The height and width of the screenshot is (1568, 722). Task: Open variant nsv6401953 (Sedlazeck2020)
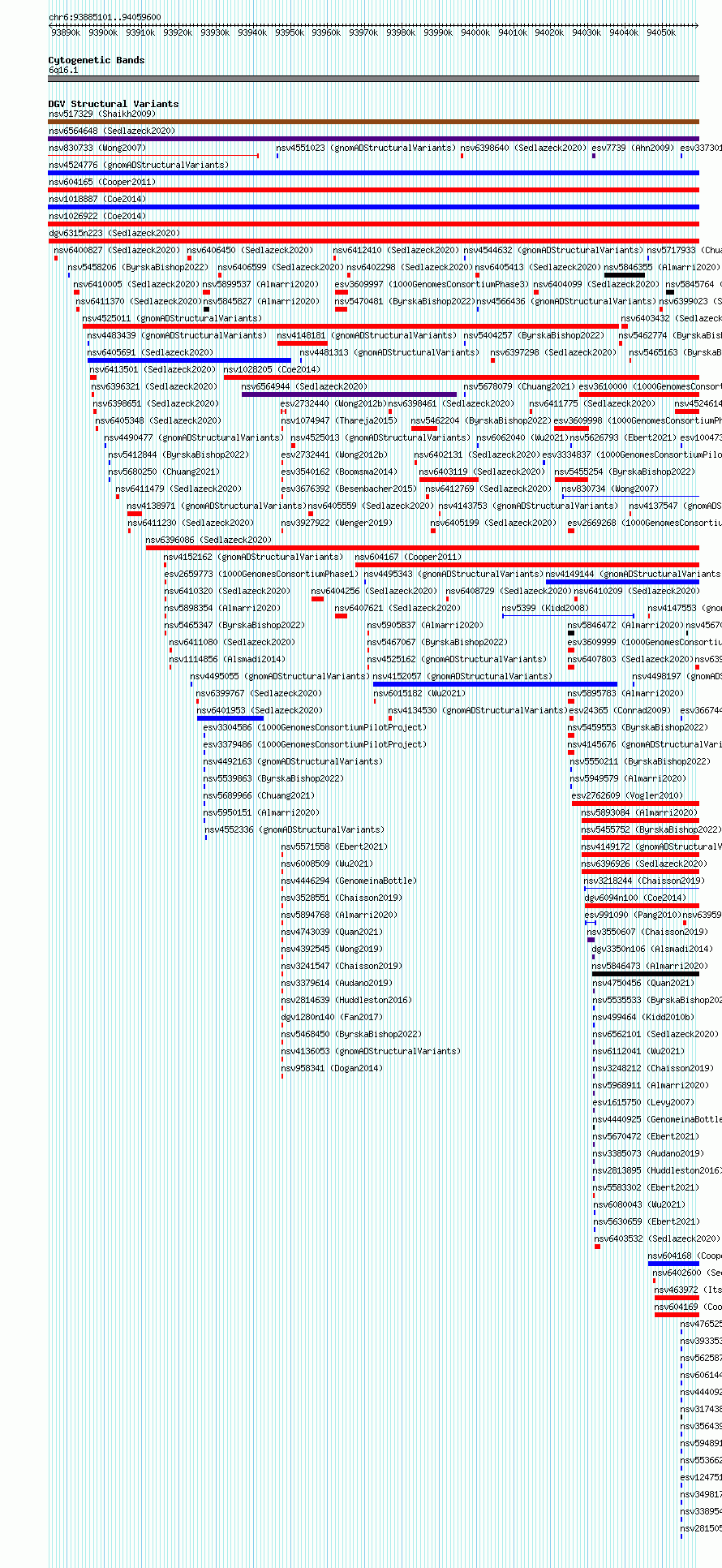(260, 711)
